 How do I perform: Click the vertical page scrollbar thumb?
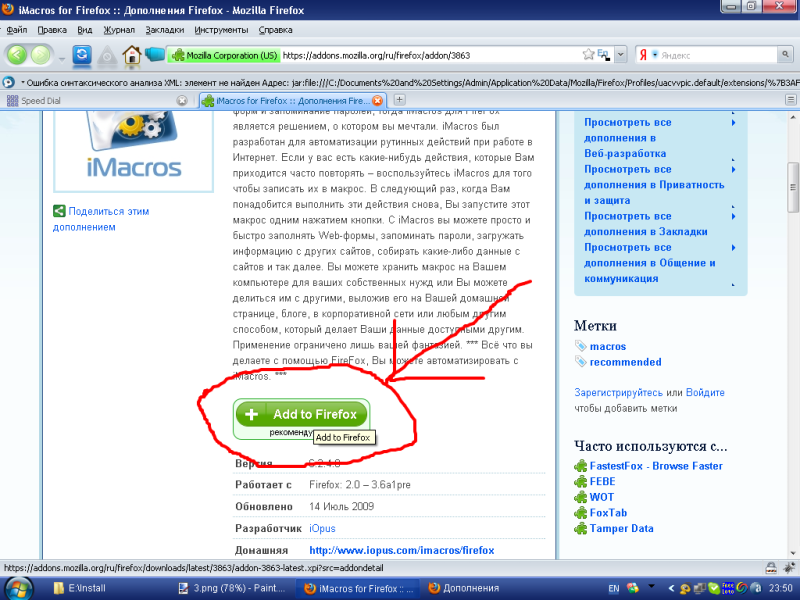[792, 187]
